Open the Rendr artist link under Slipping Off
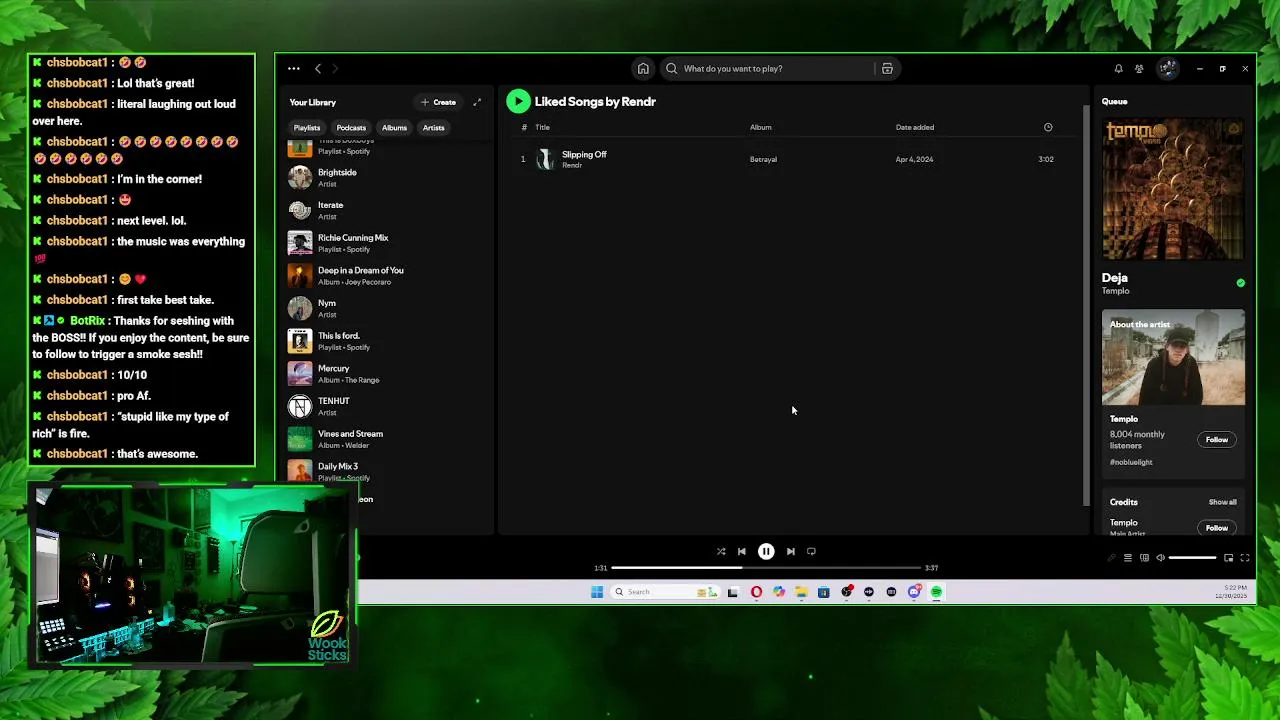The image size is (1280, 720). point(572,165)
